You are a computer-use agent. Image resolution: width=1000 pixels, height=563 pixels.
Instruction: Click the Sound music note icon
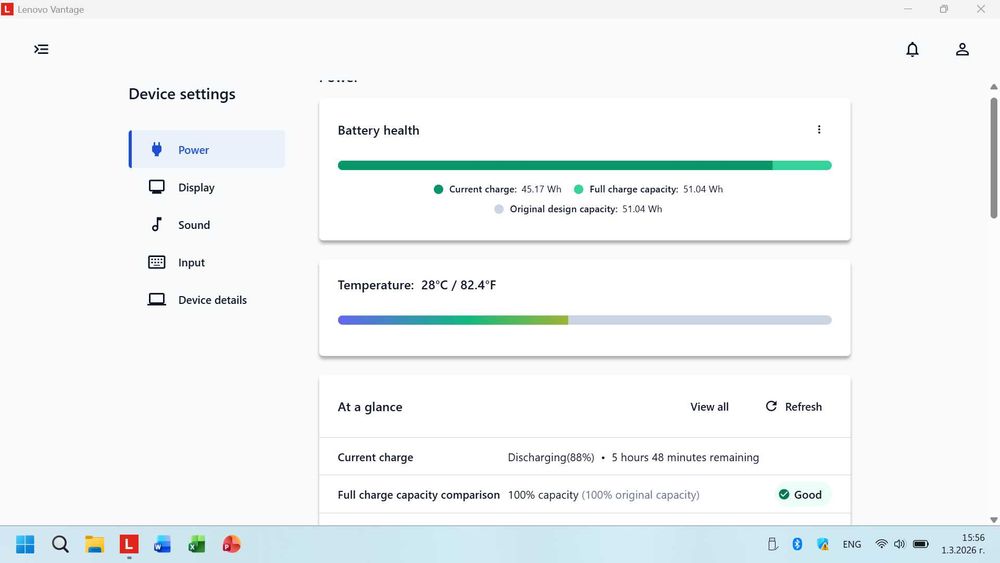(156, 224)
